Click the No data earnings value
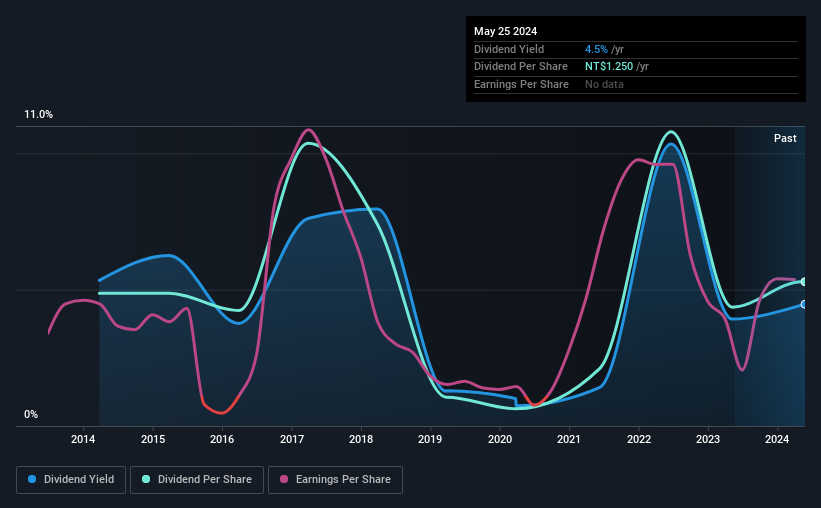Image resolution: width=821 pixels, height=508 pixels. (604, 84)
